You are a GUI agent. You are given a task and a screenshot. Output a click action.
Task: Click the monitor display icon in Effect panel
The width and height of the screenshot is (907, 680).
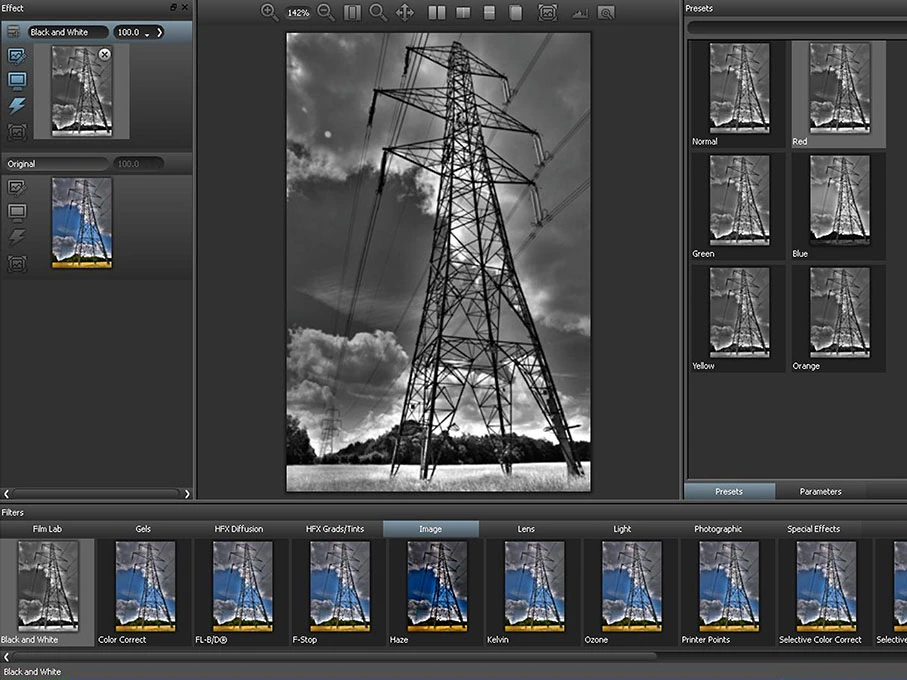pos(18,80)
